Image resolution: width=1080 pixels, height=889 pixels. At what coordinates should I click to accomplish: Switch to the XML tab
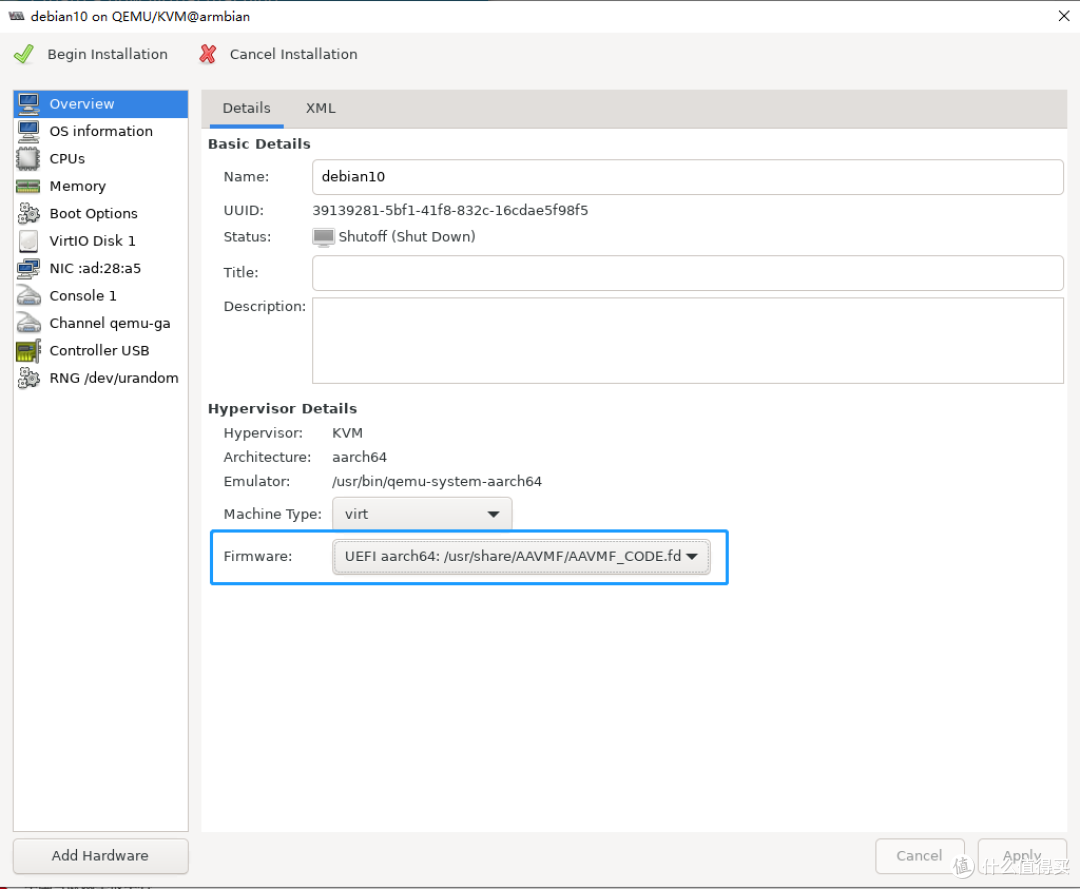tap(321, 108)
